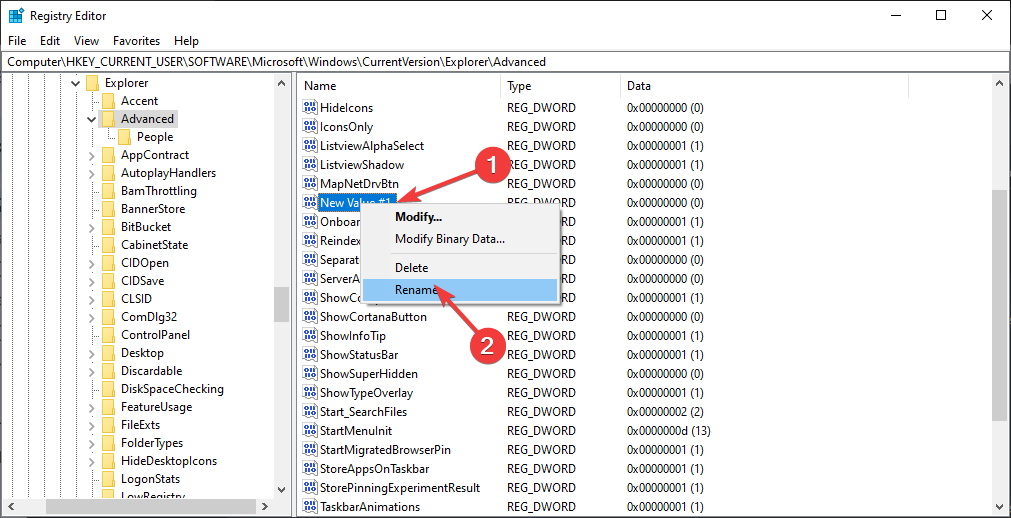Choose Modify... from the context menu
Image resolution: width=1011 pixels, height=518 pixels.
click(460, 217)
